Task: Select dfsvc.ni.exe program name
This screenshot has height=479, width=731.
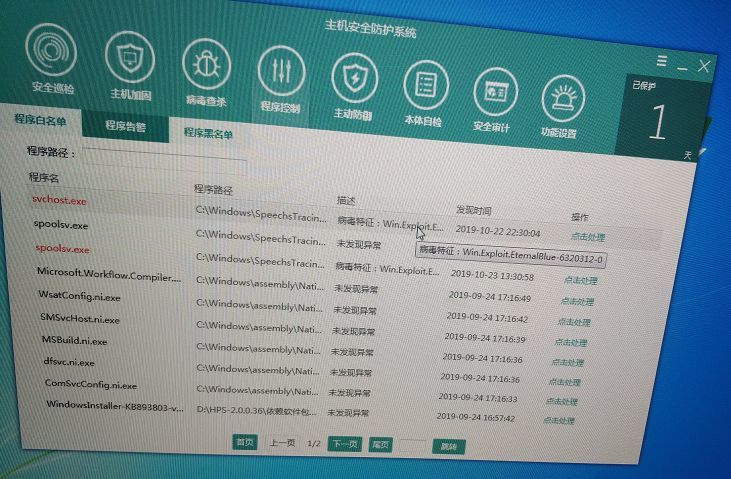Action: 69,361
